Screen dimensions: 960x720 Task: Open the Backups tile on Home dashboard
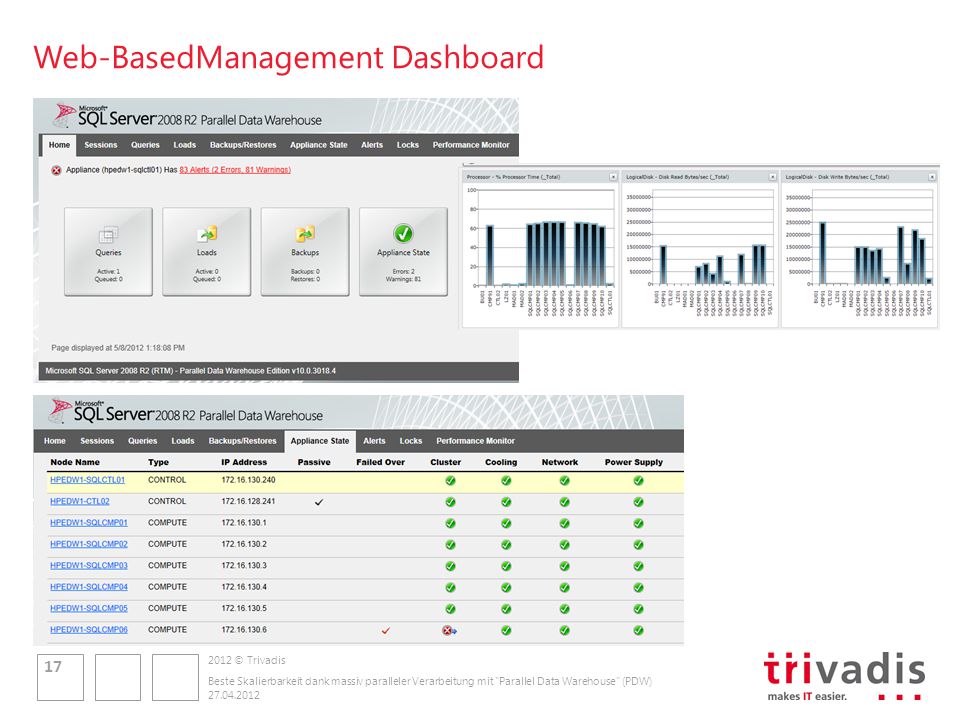(305, 252)
